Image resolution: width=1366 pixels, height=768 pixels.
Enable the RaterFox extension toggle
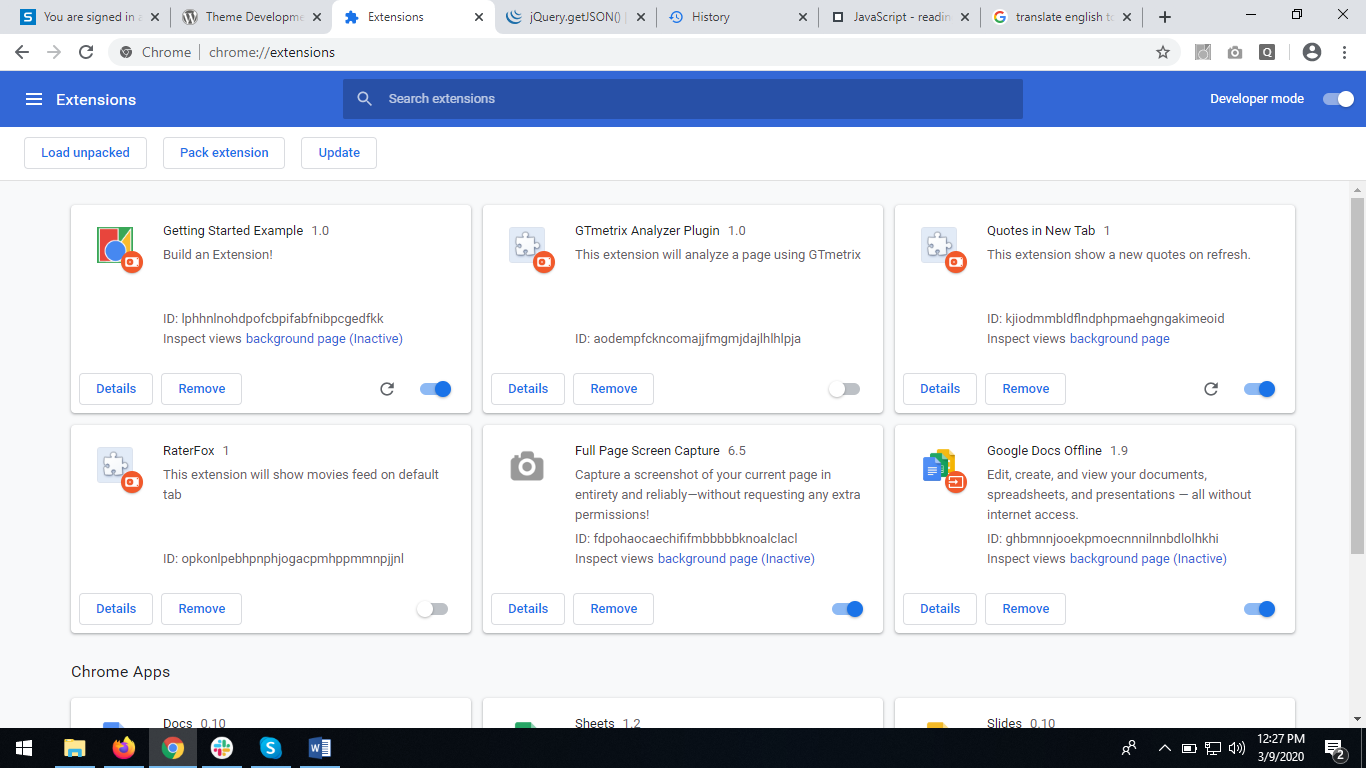(432, 609)
